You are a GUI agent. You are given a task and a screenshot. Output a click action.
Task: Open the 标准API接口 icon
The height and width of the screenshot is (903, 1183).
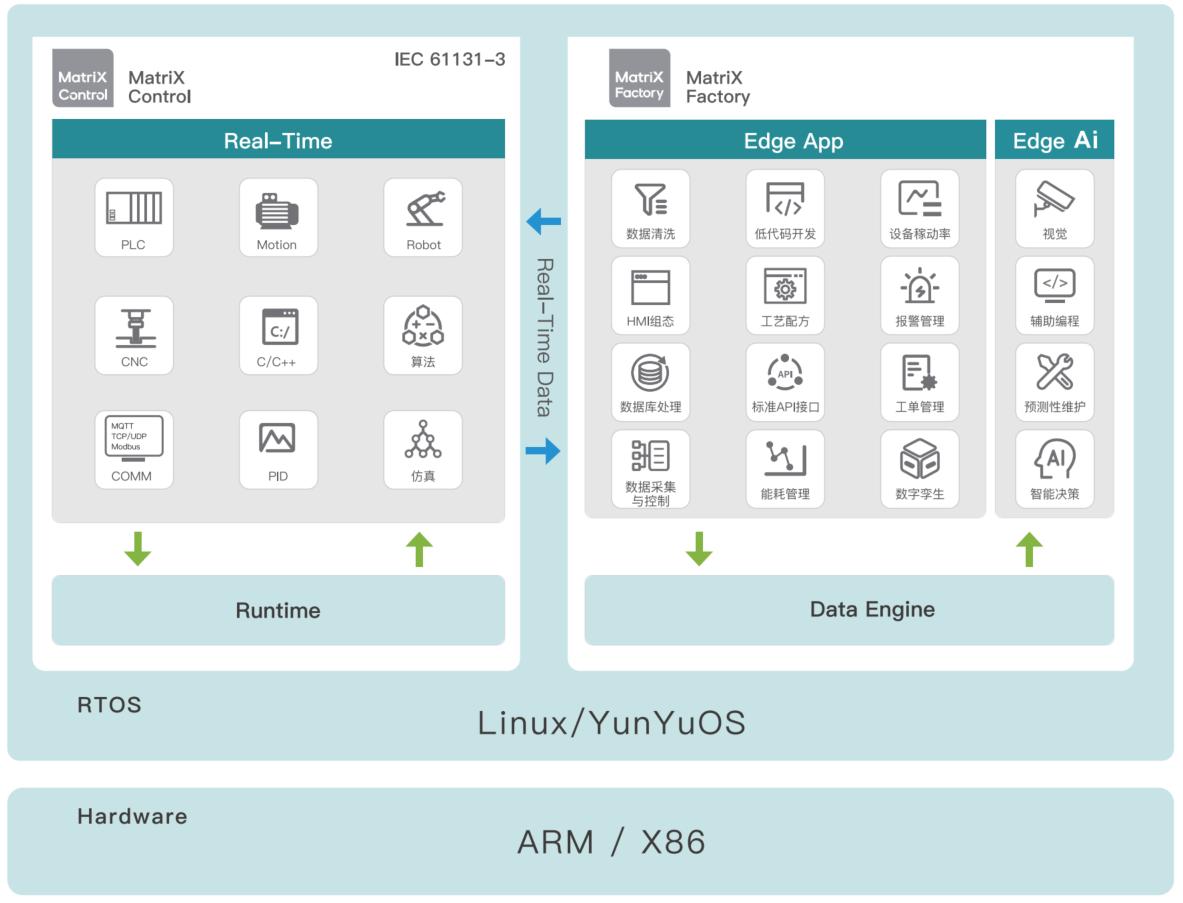tap(785, 382)
